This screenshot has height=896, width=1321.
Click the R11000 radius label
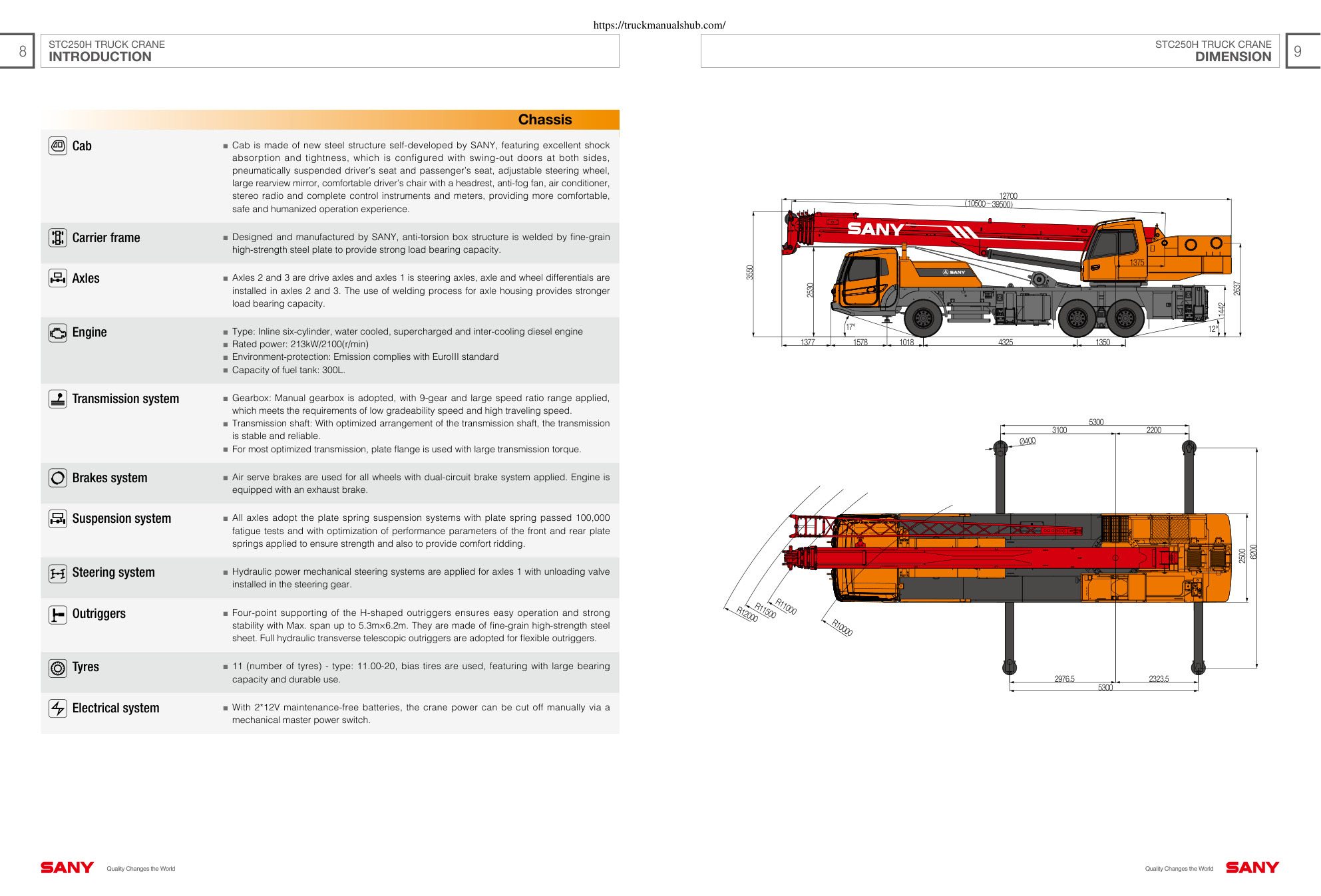tap(786, 607)
